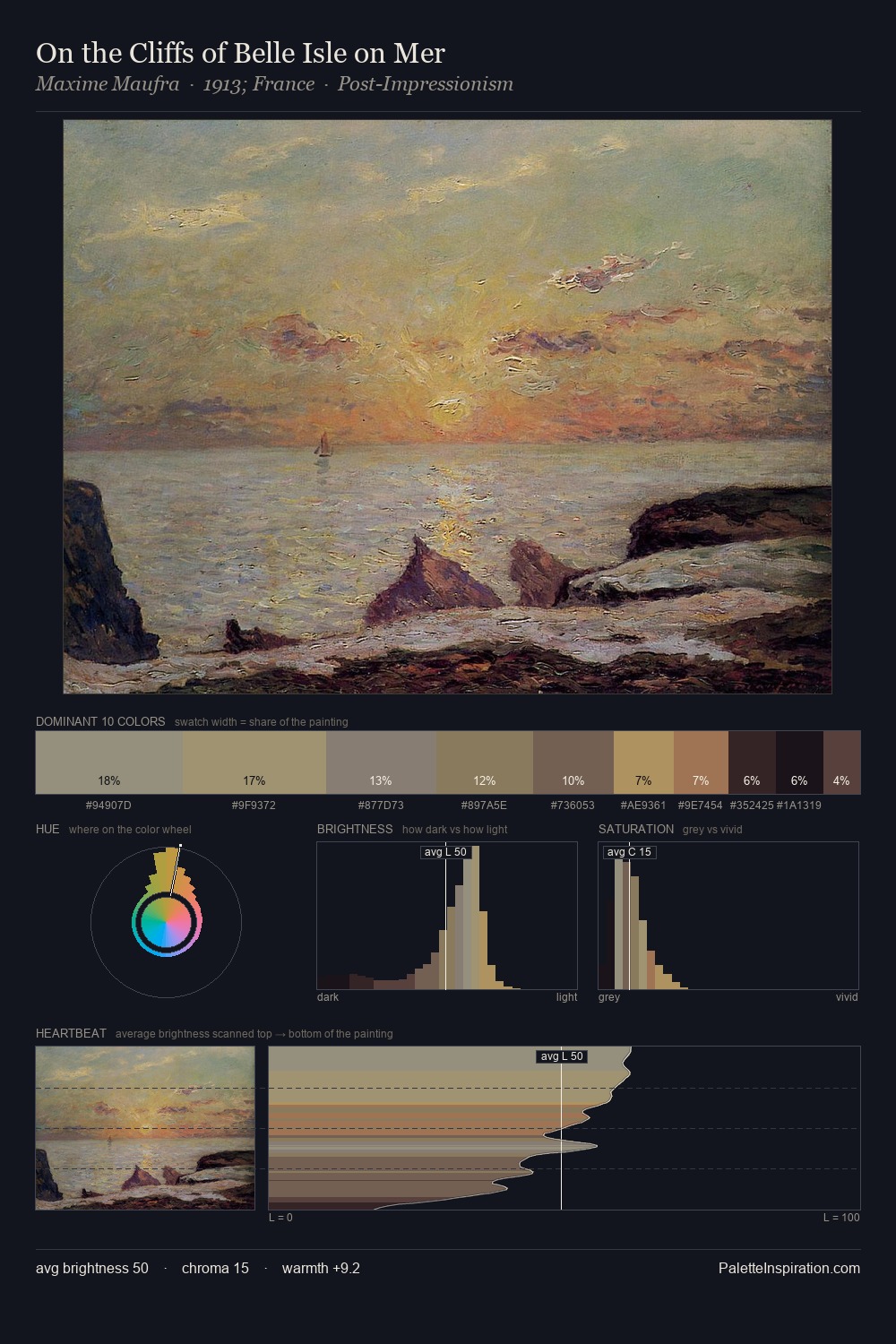Viewport: 896px width, 1344px height.
Task: Click the 'grey' axis label
Action: click(x=609, y=997)
